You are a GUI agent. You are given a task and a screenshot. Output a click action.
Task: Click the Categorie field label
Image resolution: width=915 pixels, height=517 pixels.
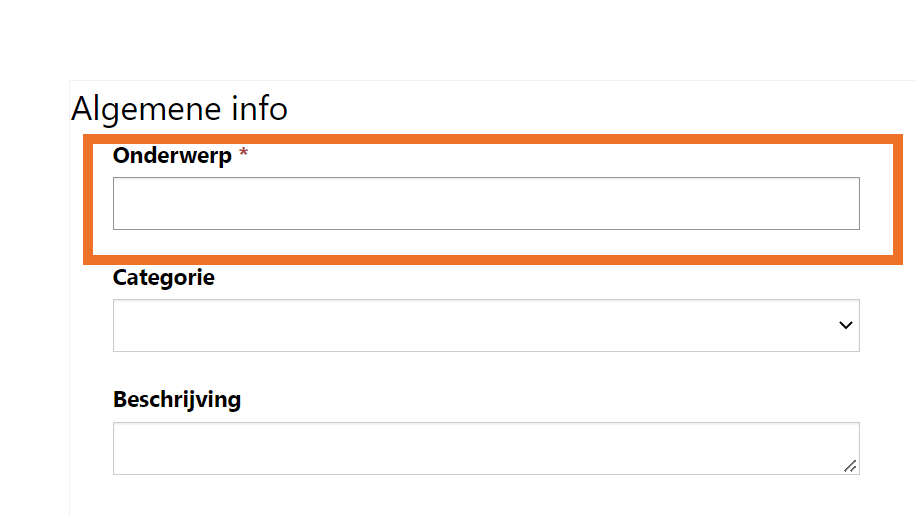(164, 278)
